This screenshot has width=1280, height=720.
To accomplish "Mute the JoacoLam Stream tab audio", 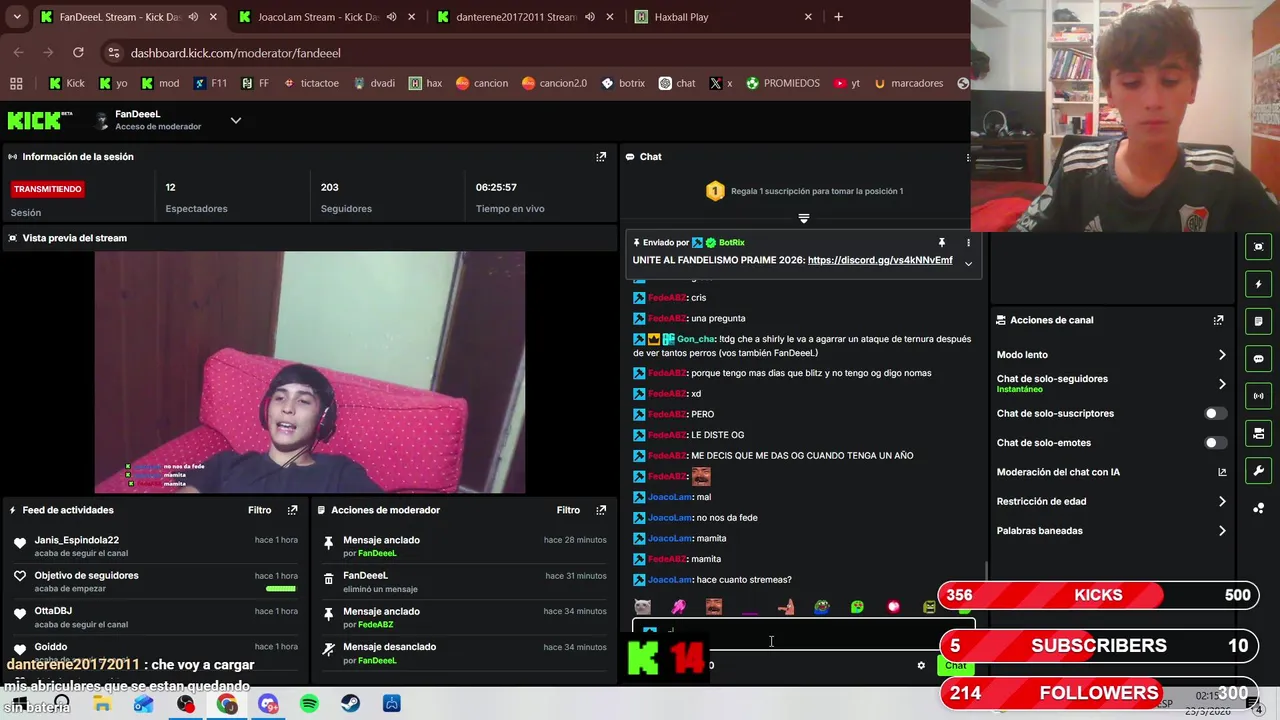I will click(391, 17).
